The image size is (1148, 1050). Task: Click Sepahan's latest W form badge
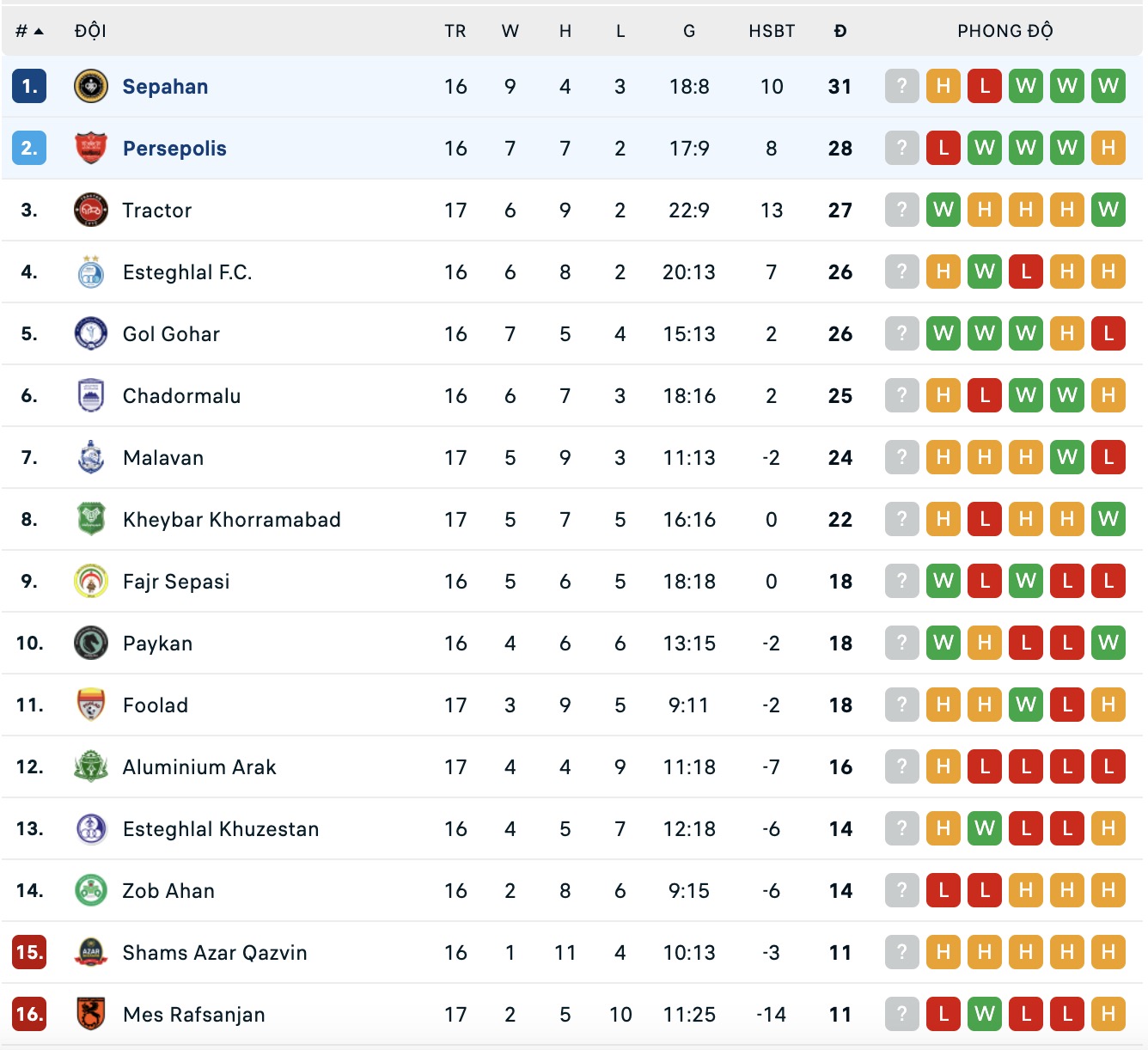point(1108,86)
